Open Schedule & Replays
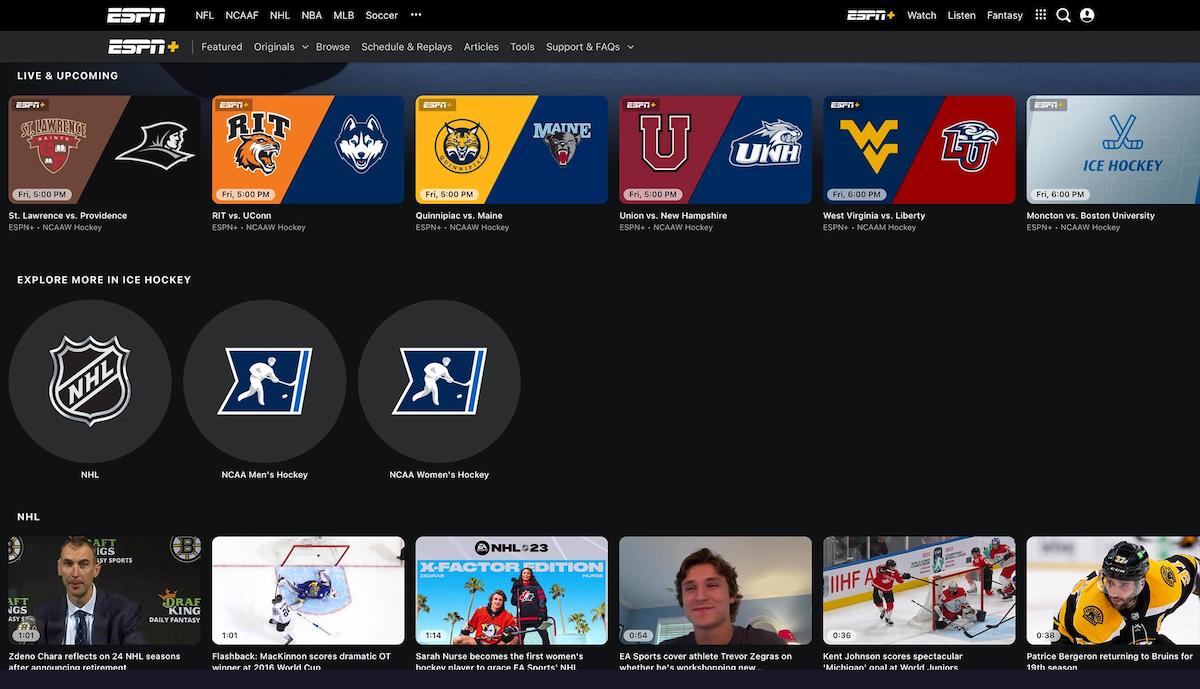The height and width of the screenshot is (689, 1200). click(407, 46)
